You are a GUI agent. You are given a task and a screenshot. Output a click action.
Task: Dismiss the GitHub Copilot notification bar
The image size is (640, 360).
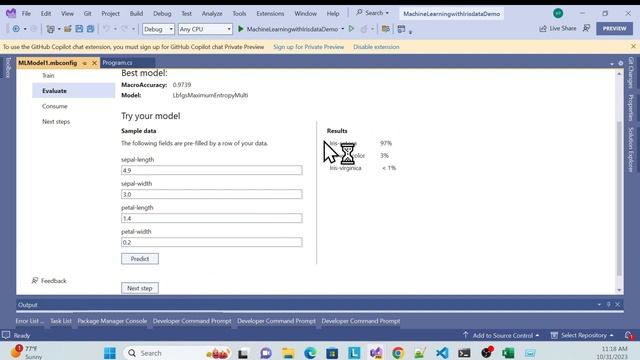click(x=633, y=47)
